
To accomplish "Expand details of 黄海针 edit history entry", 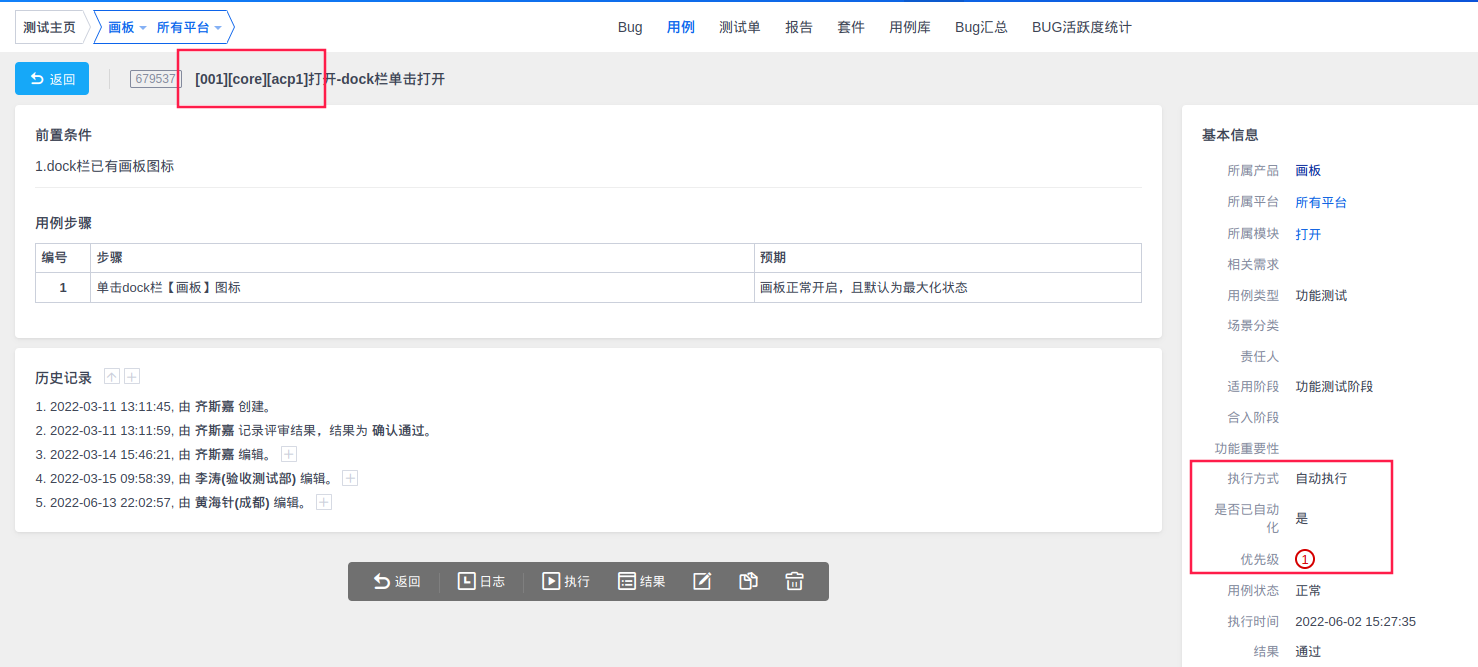I will coord(324,502).
